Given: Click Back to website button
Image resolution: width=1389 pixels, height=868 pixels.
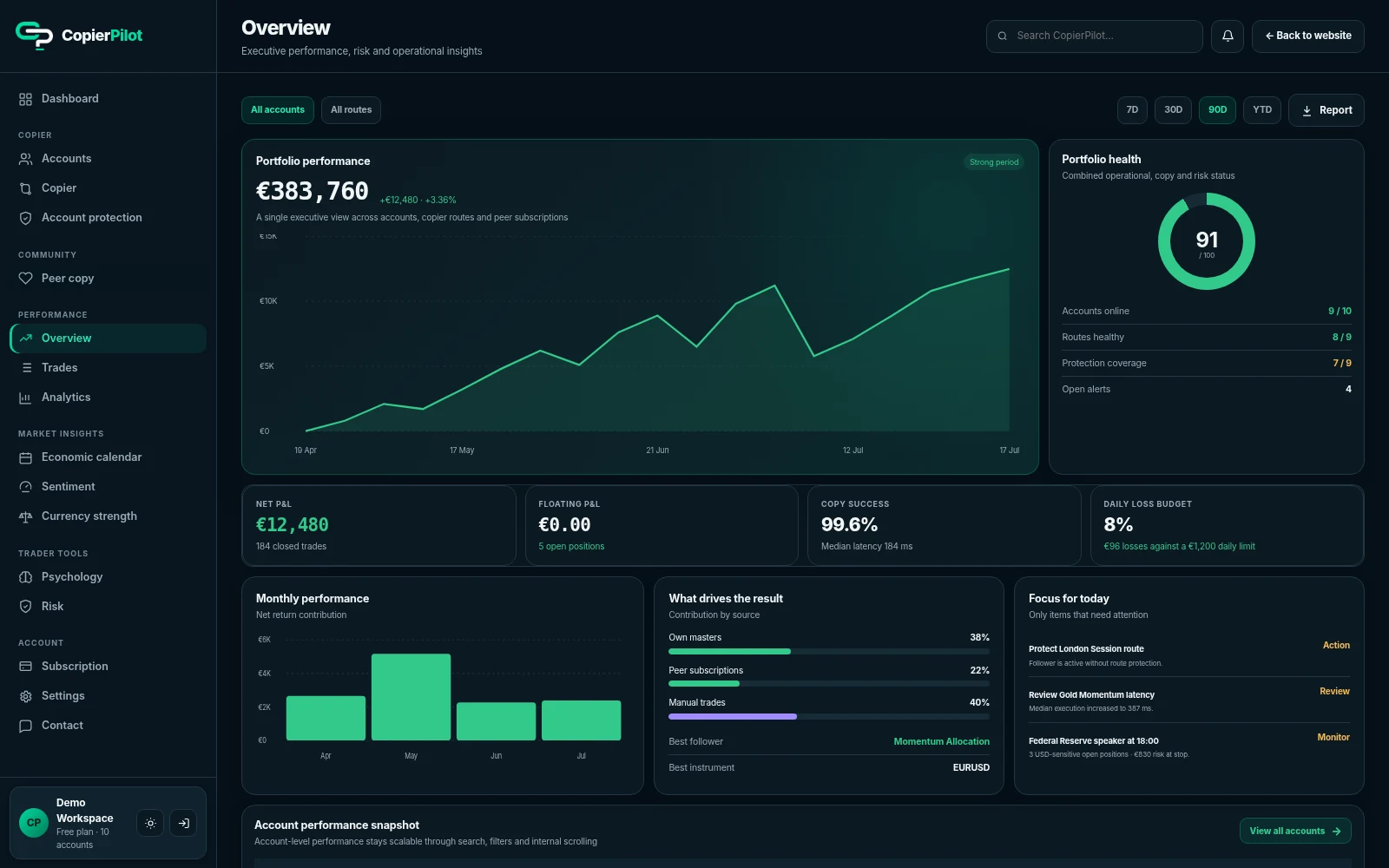Looking at the screenshot, I should click(x=1307, y=36).
